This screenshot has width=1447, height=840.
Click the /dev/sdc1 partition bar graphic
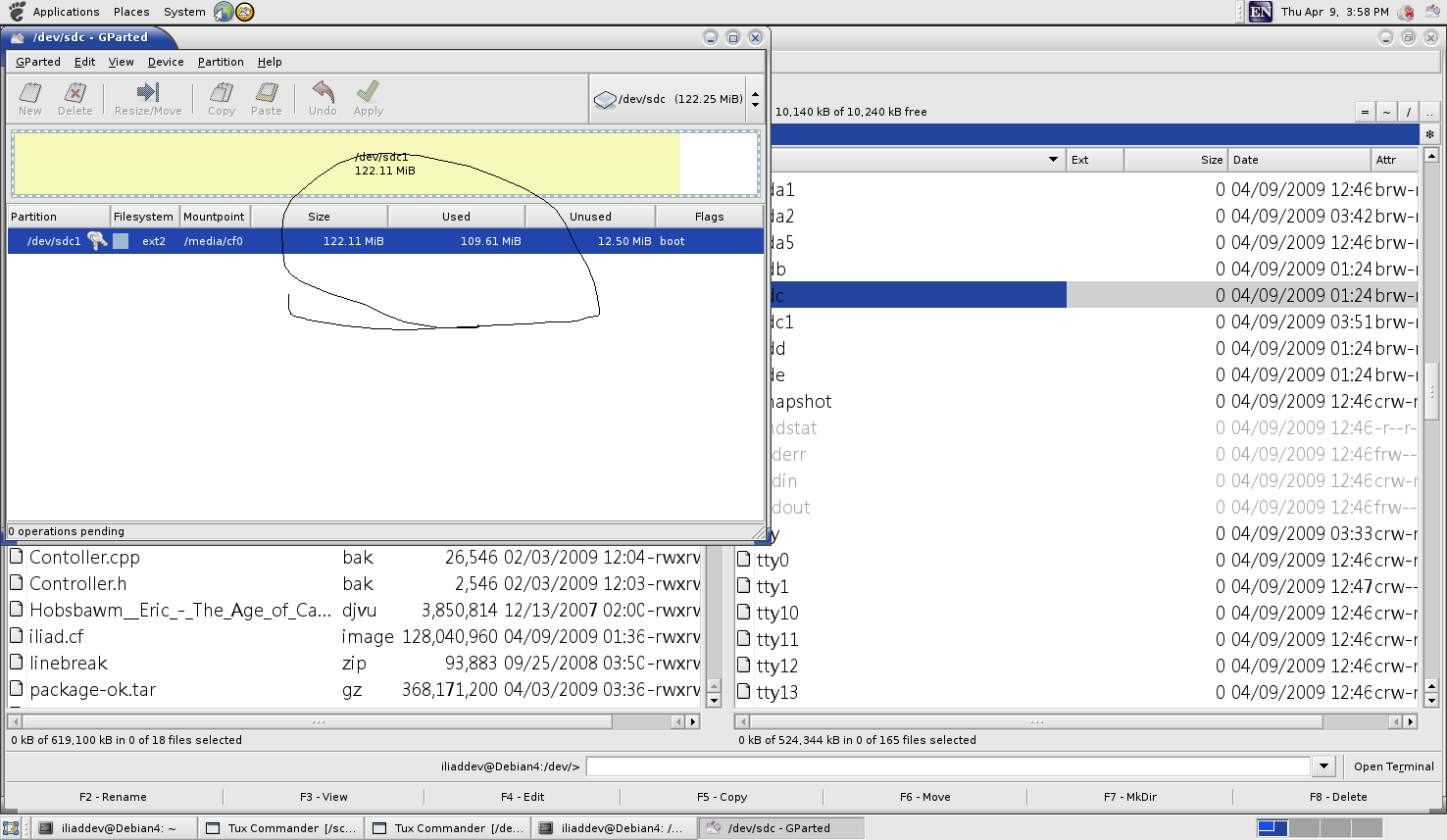(x=385, y=164)
